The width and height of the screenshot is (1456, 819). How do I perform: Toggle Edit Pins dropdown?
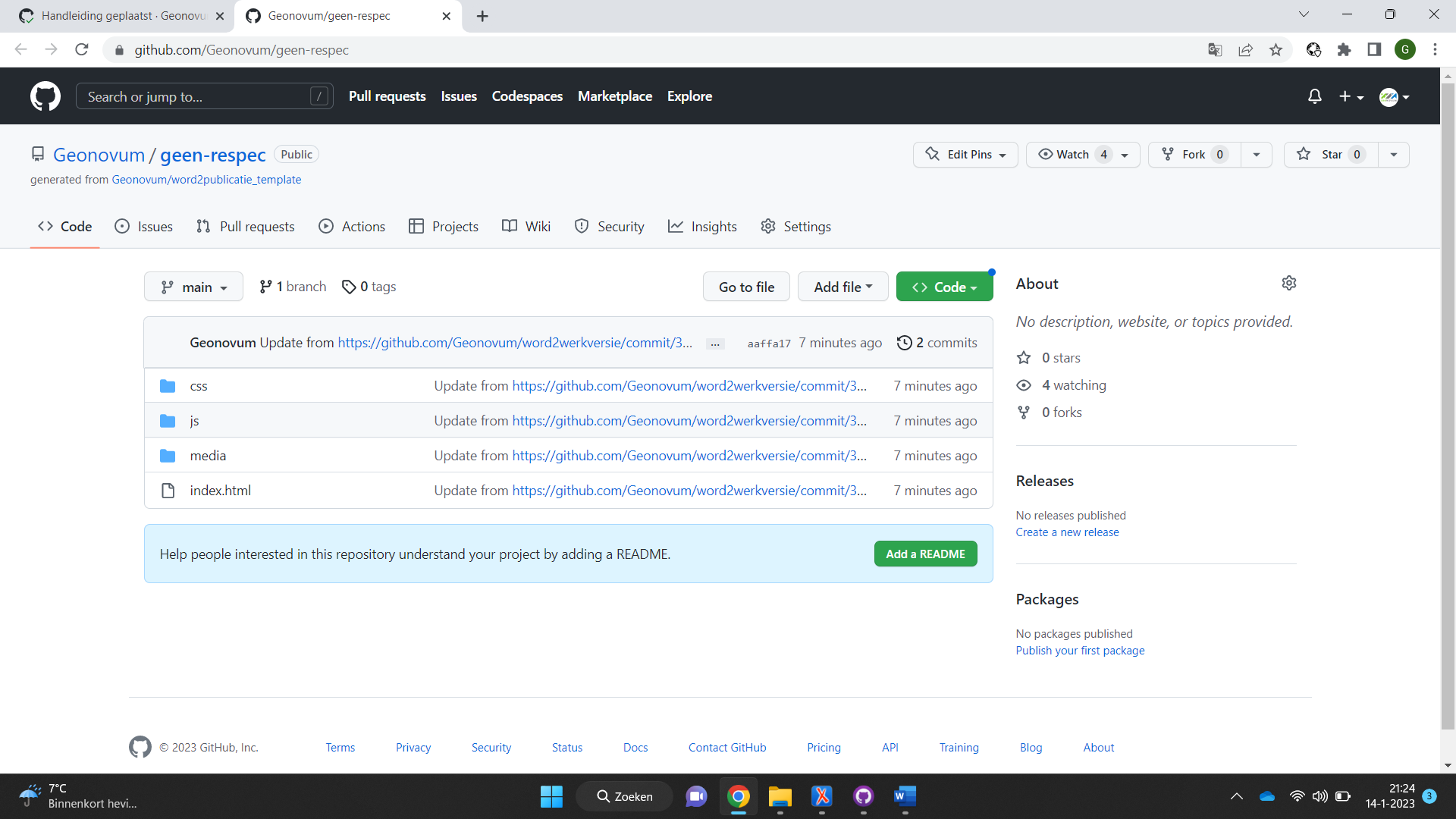pos(1002,154)
